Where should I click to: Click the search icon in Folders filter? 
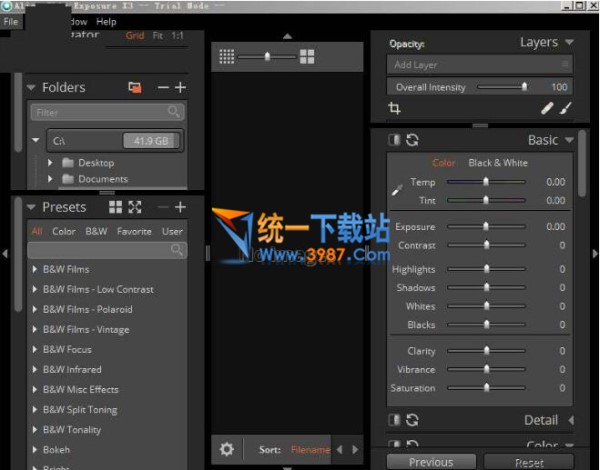click(173, 112)
